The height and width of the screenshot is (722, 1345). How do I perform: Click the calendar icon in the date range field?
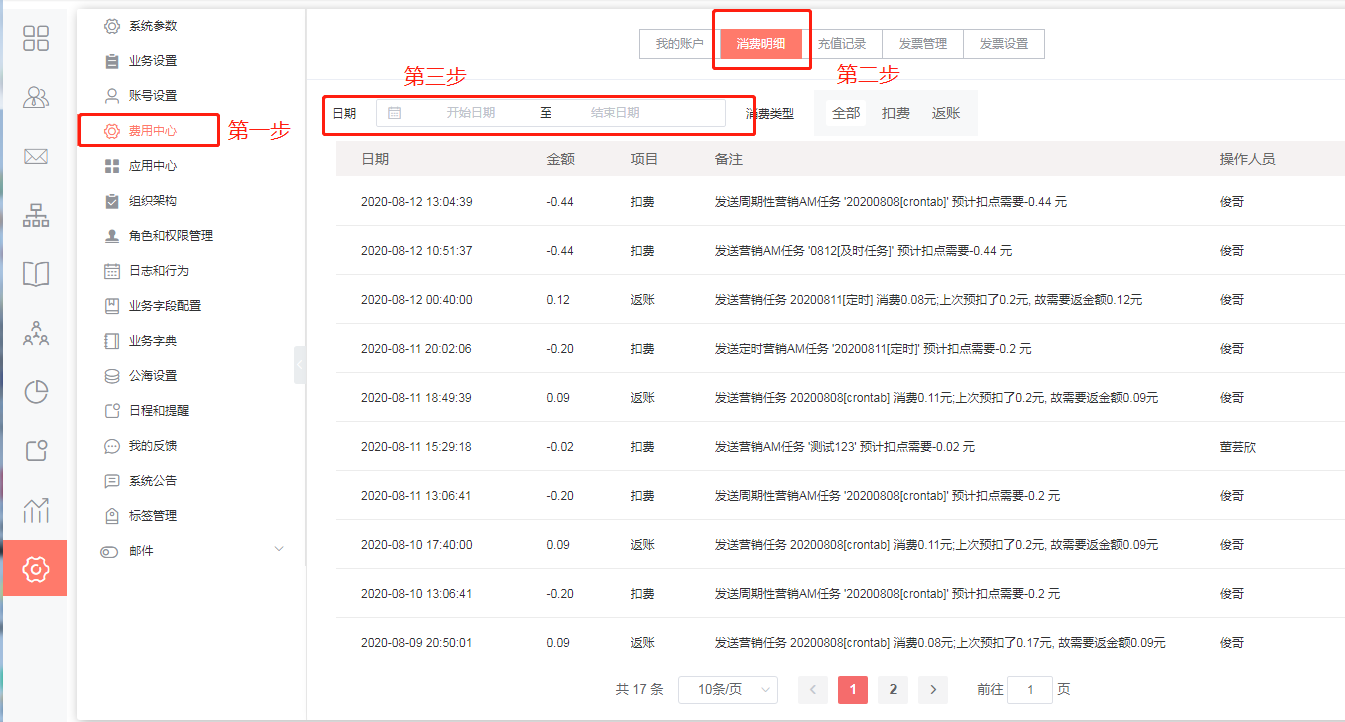[394, 113]
